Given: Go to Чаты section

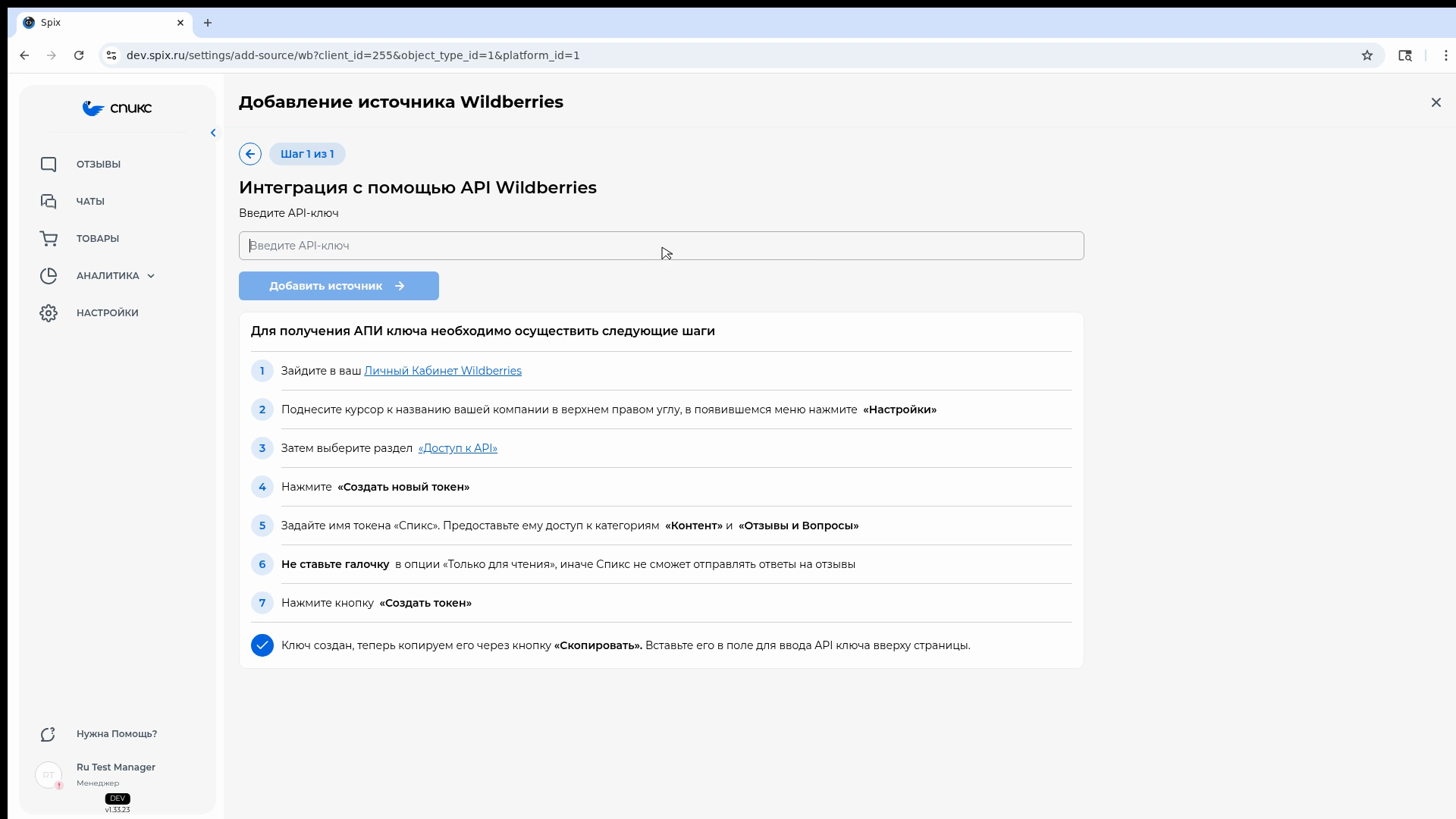Looking at the screenshot, I should 90,202.
